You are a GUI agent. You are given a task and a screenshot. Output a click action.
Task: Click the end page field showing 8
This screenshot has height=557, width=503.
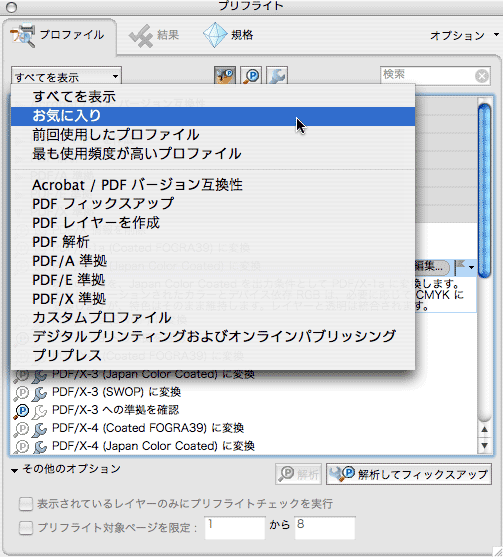(x=325, y=528)
